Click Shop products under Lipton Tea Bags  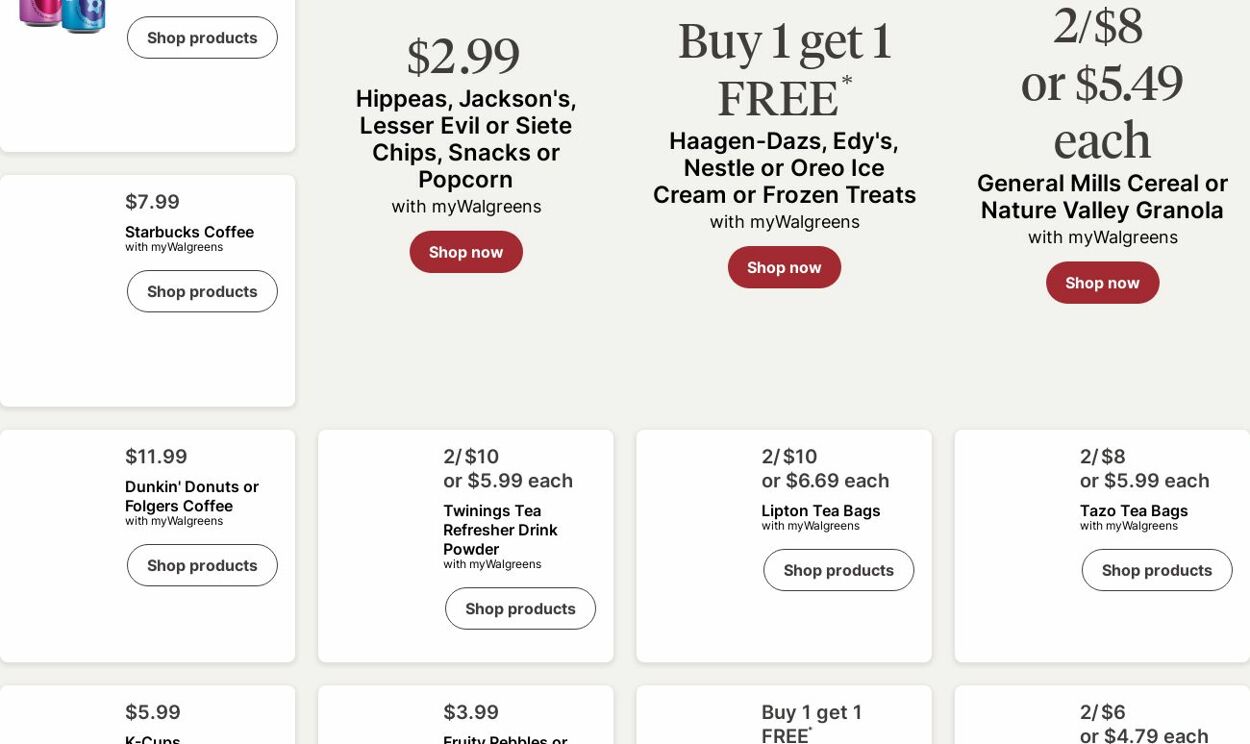[838, 571]
